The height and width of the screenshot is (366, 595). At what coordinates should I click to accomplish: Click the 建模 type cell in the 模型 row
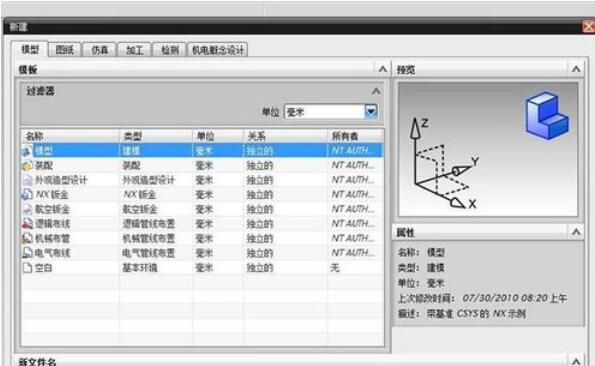point(131,151)
